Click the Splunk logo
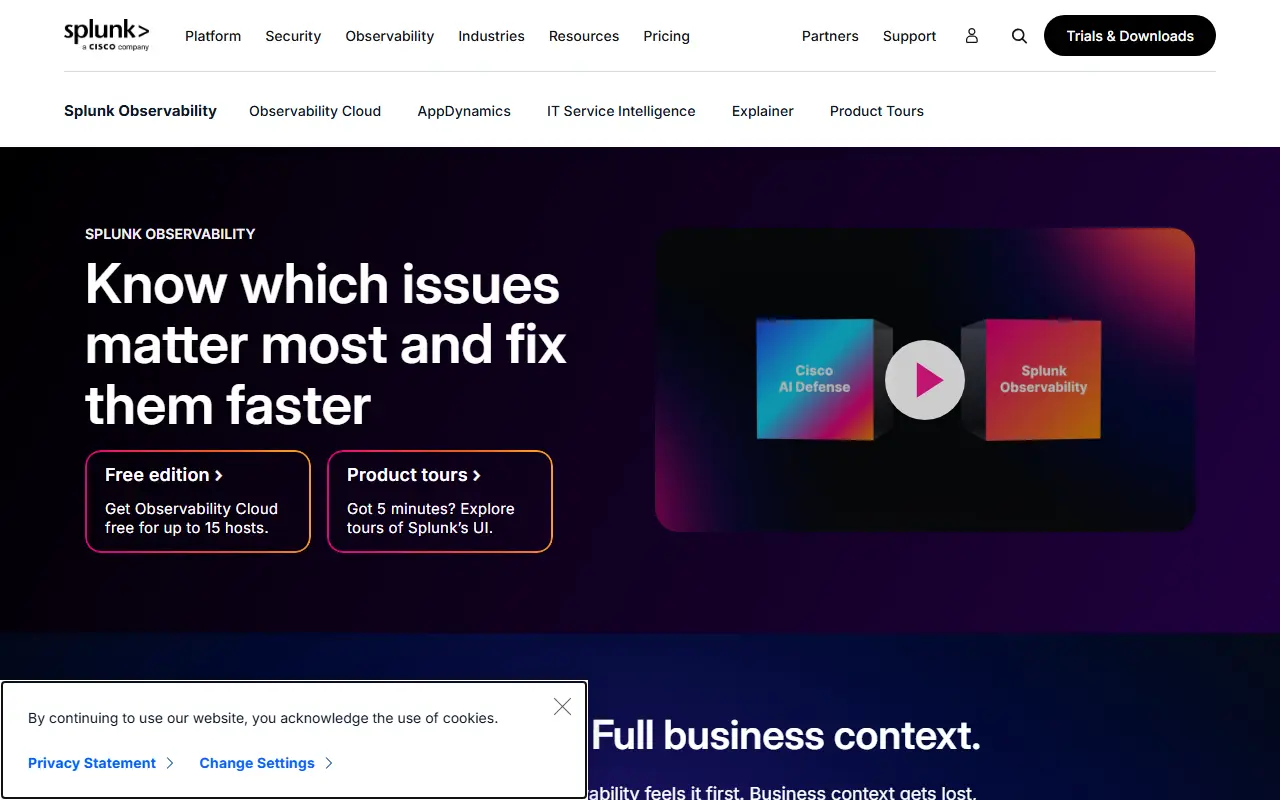 coord(107,35)
